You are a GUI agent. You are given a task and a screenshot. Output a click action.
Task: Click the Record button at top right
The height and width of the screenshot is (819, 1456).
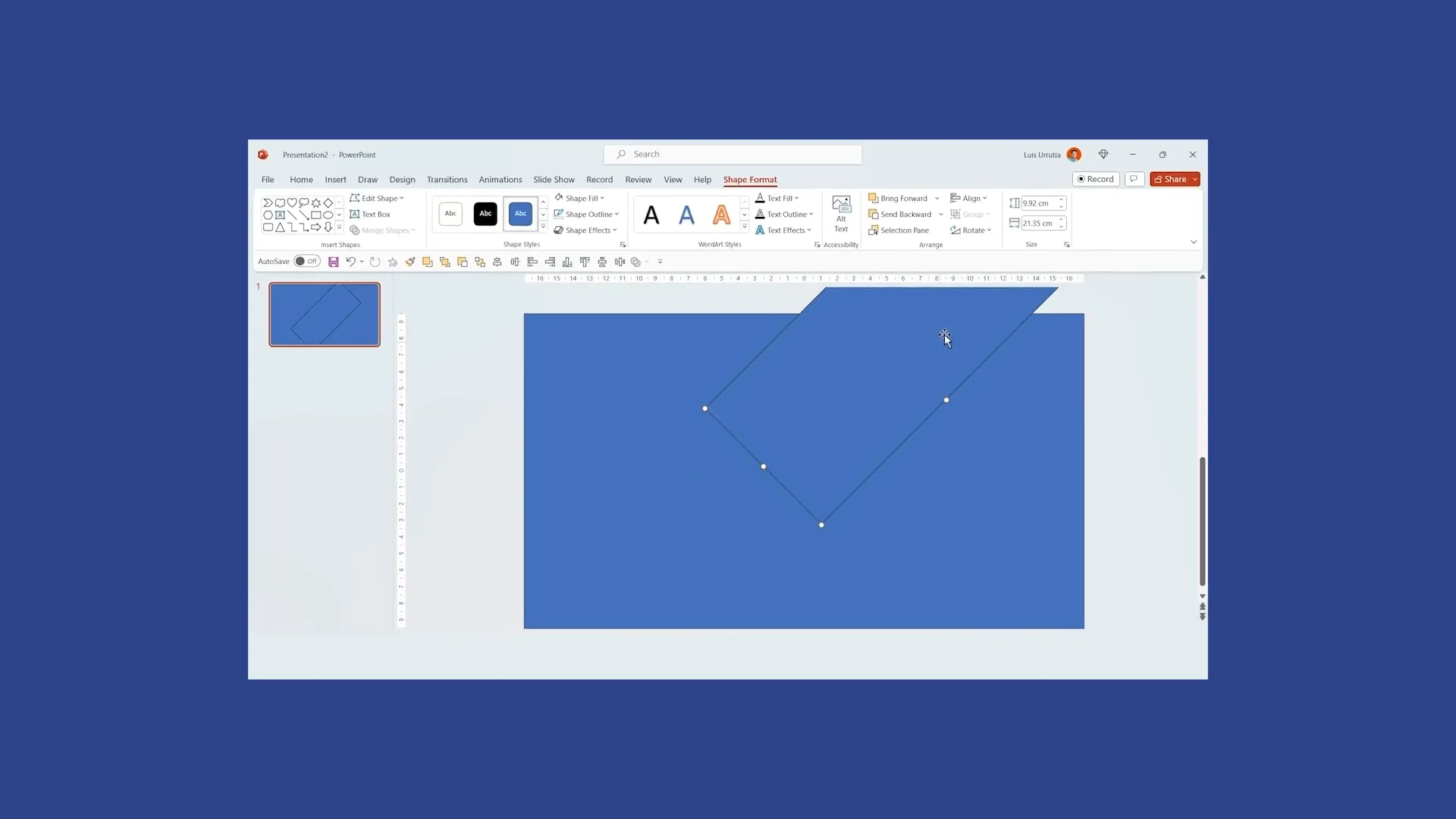[1096, 179]
